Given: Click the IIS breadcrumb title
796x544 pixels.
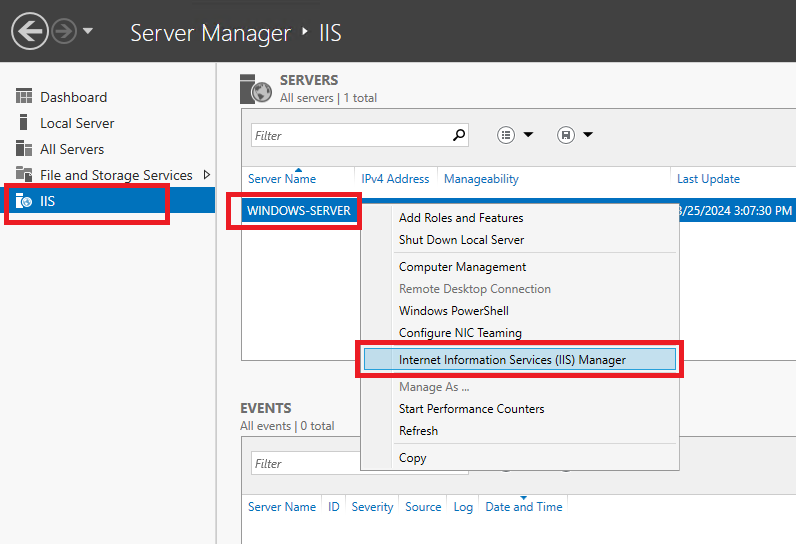Looking at the screenshot, I should coord(330,33).
